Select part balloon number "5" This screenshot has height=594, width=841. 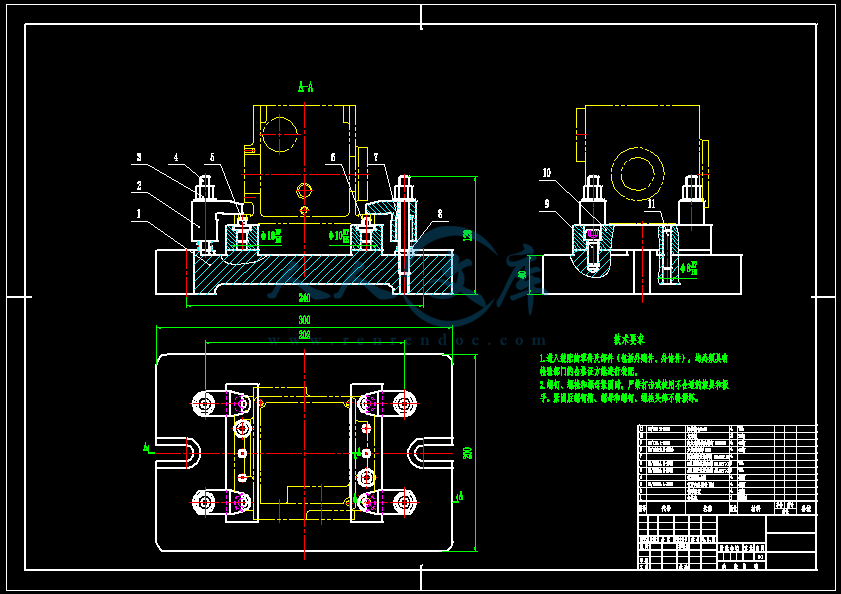(212, 157)
